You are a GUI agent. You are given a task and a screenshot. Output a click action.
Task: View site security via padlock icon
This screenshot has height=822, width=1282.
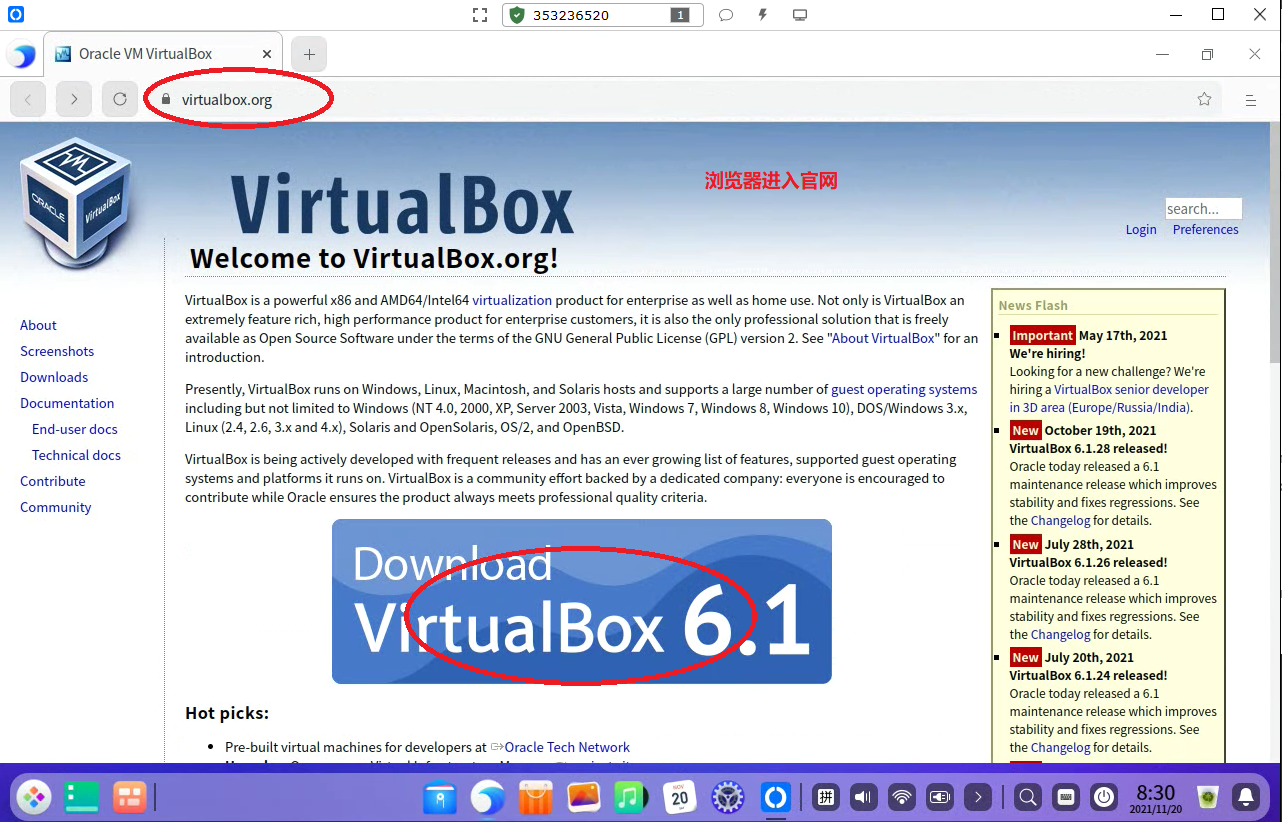(166, 100)
